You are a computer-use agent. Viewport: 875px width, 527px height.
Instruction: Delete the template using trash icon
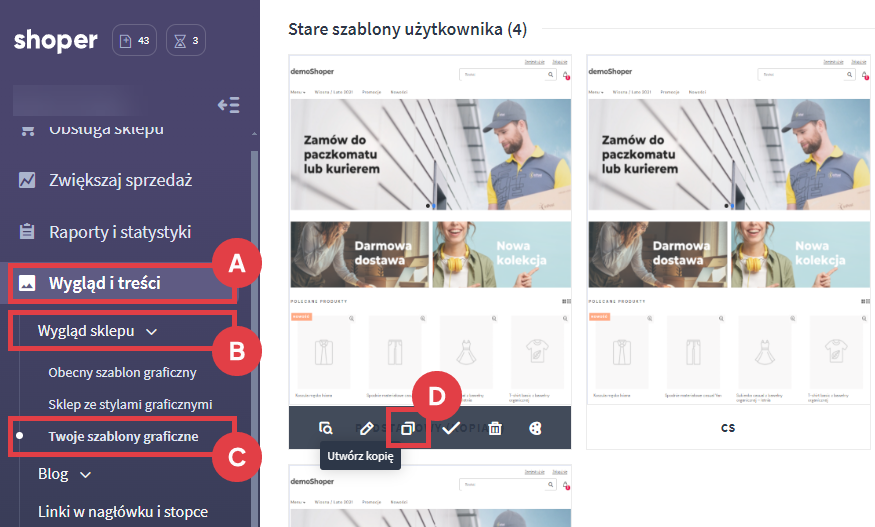point(494,428)
